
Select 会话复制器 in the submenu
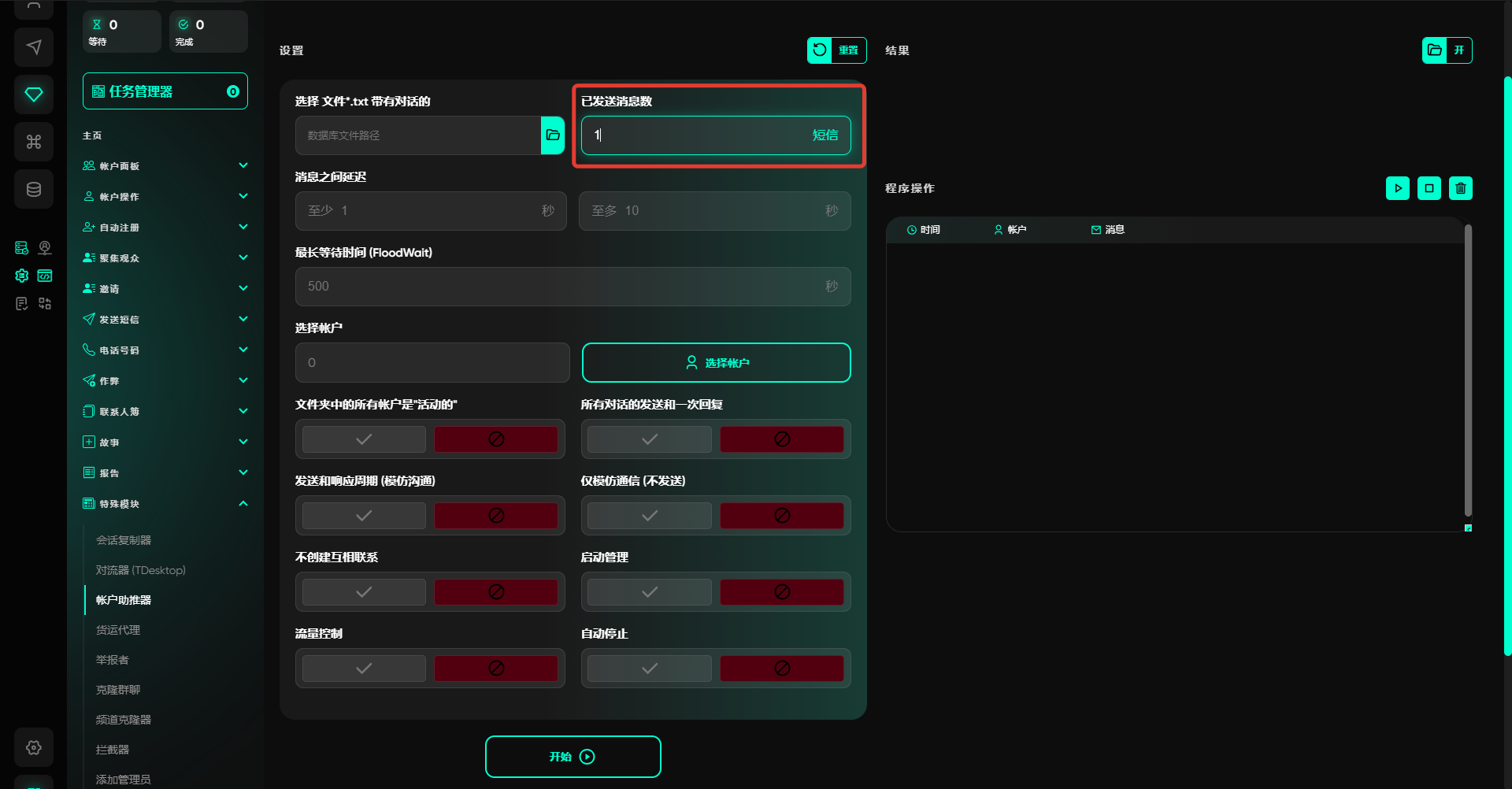coord(124,540)
